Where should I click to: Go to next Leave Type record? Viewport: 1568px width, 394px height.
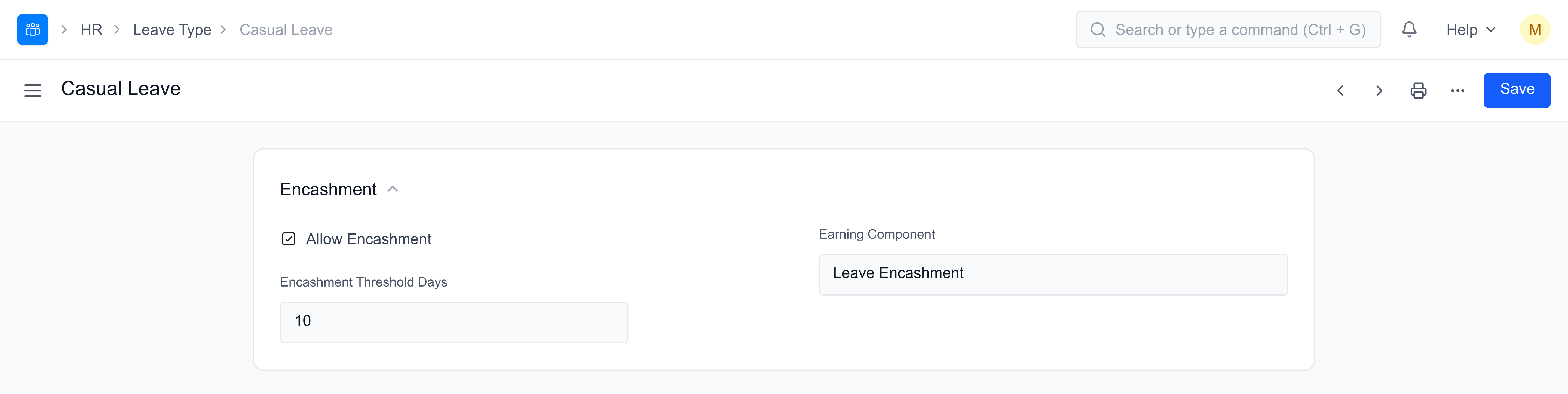pos(1379,91)
